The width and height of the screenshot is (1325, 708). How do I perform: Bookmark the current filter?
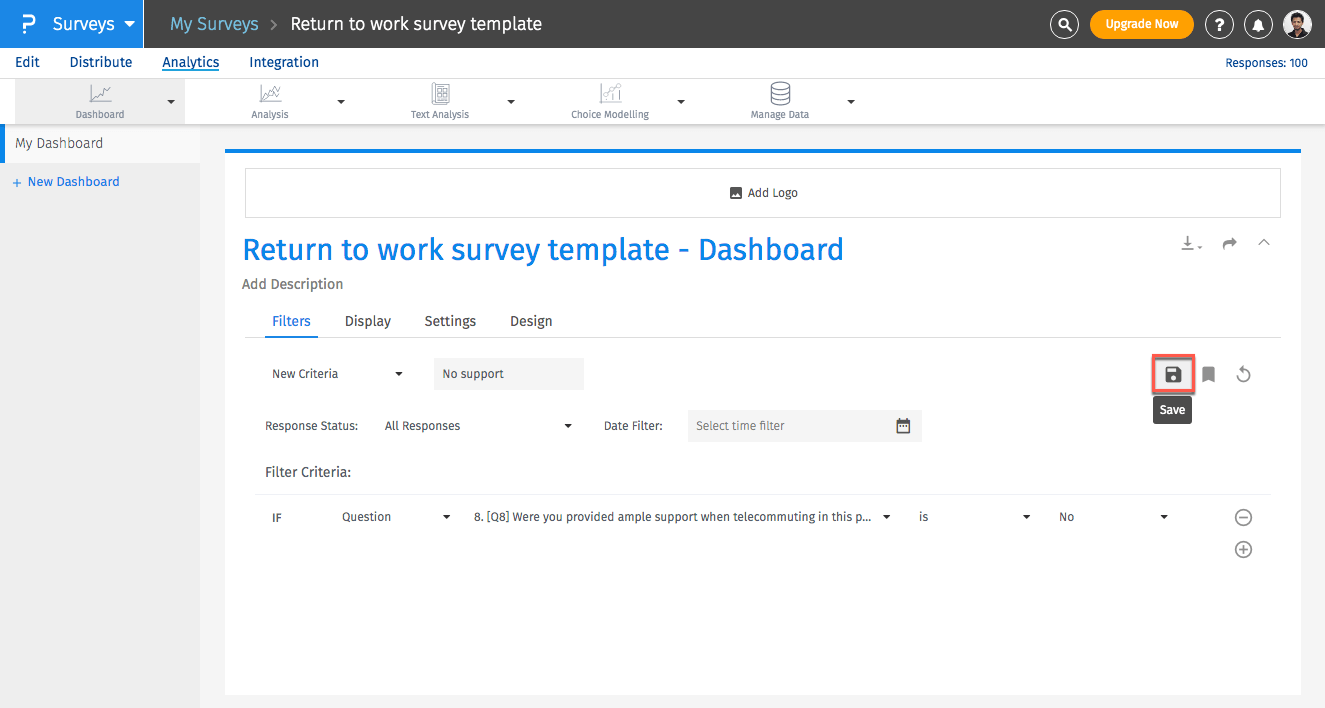pos(1208,373)
